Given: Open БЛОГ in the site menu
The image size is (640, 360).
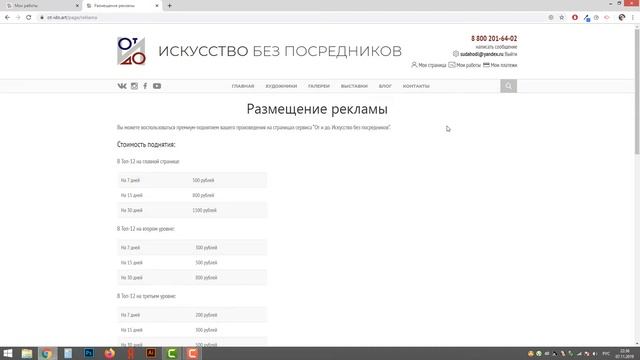Looking at the screenshot, I should tap(385, 86).
